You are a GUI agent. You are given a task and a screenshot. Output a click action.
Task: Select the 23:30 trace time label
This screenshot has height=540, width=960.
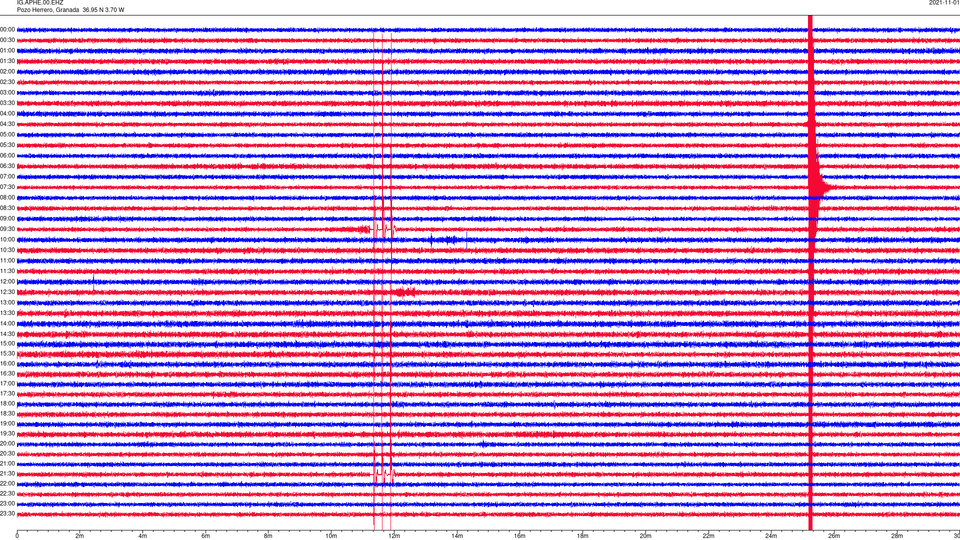tap(8, 514)
